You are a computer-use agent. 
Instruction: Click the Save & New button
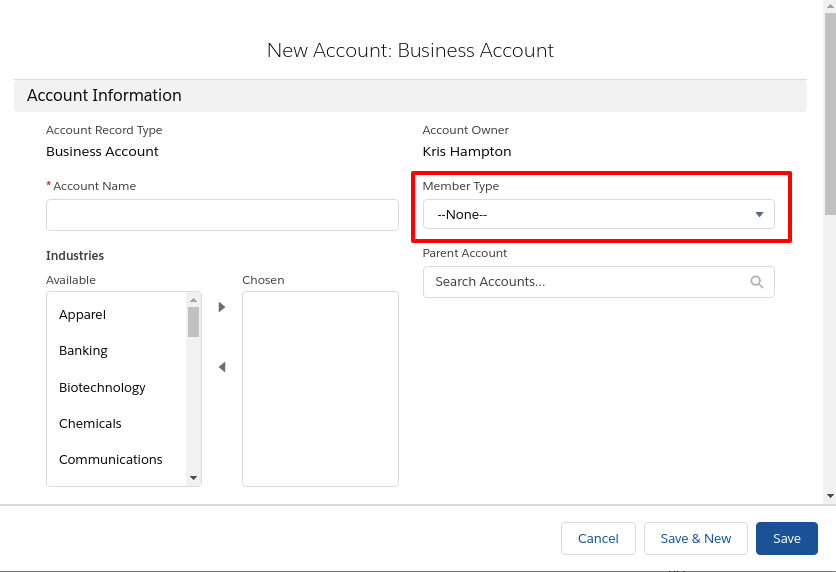click(x=696, y=538)
